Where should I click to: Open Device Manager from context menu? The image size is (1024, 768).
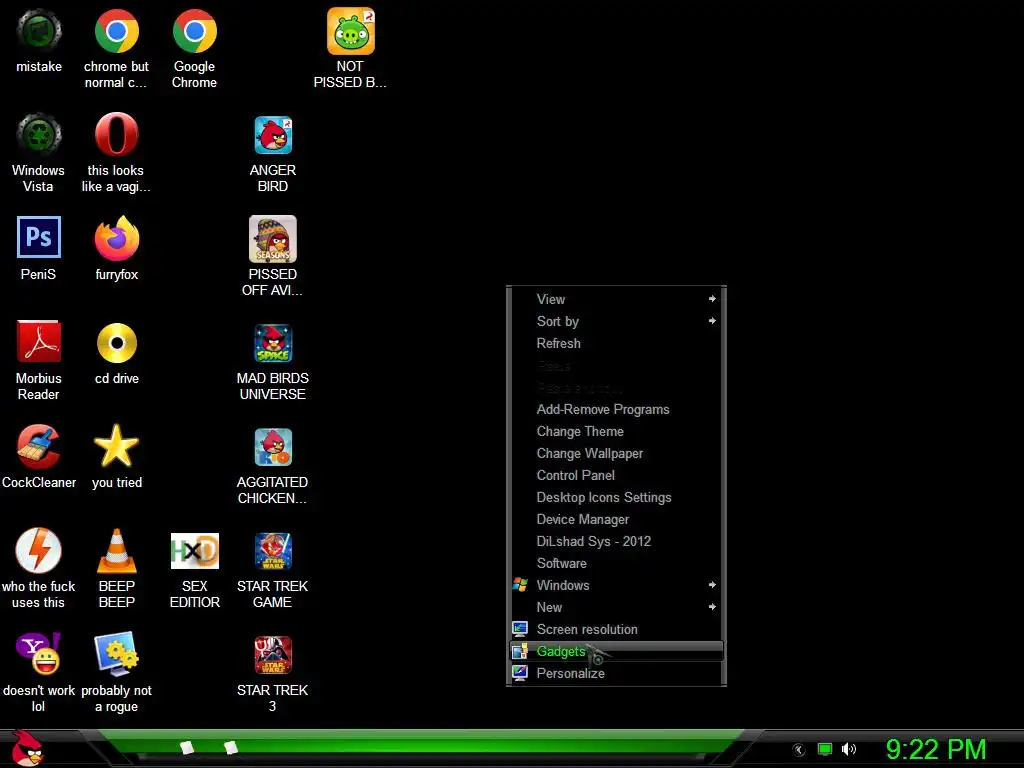(x=616, y=519)
